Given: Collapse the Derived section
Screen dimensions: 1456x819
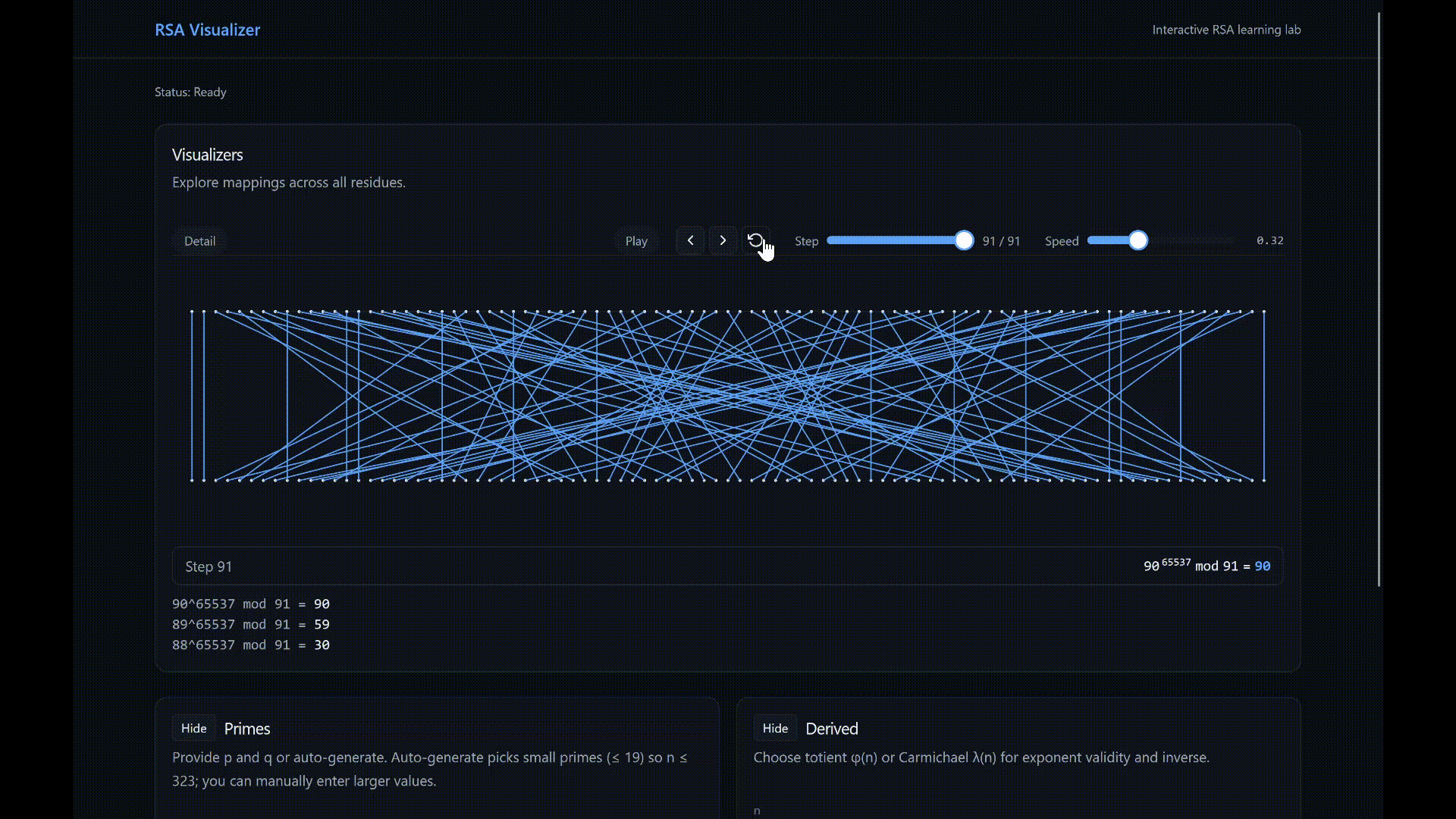Looking at the screenshot, I should (x=775, y=728).
